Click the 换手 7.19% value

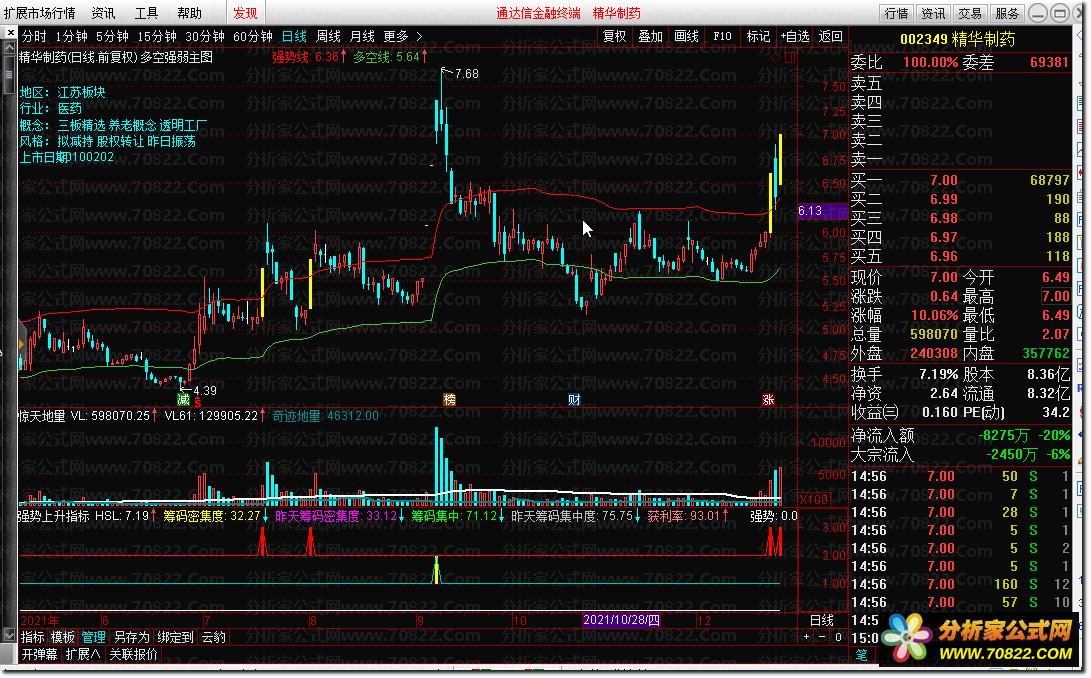[939, 375]
